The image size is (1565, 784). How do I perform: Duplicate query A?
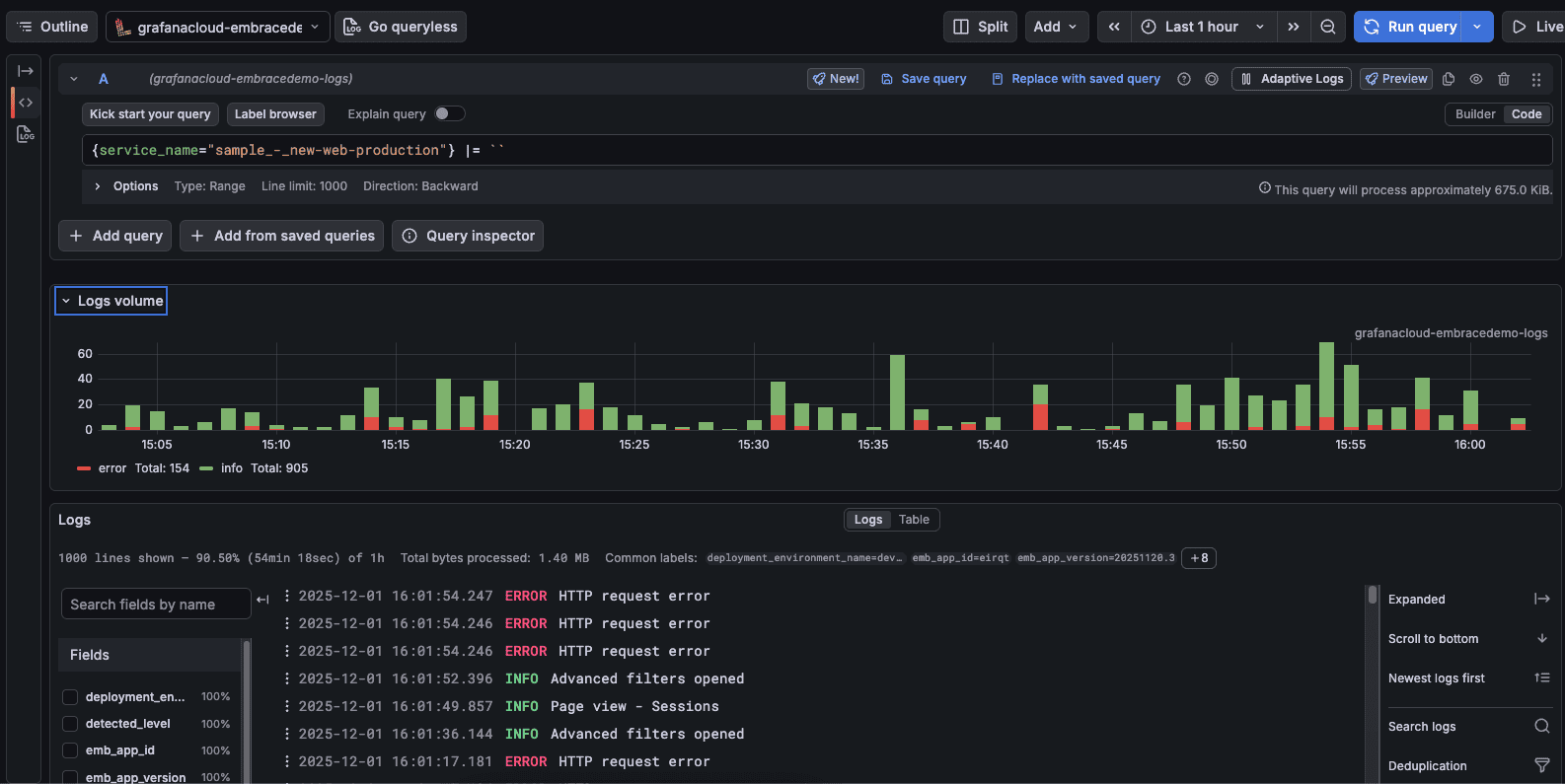coord(1449,79)
